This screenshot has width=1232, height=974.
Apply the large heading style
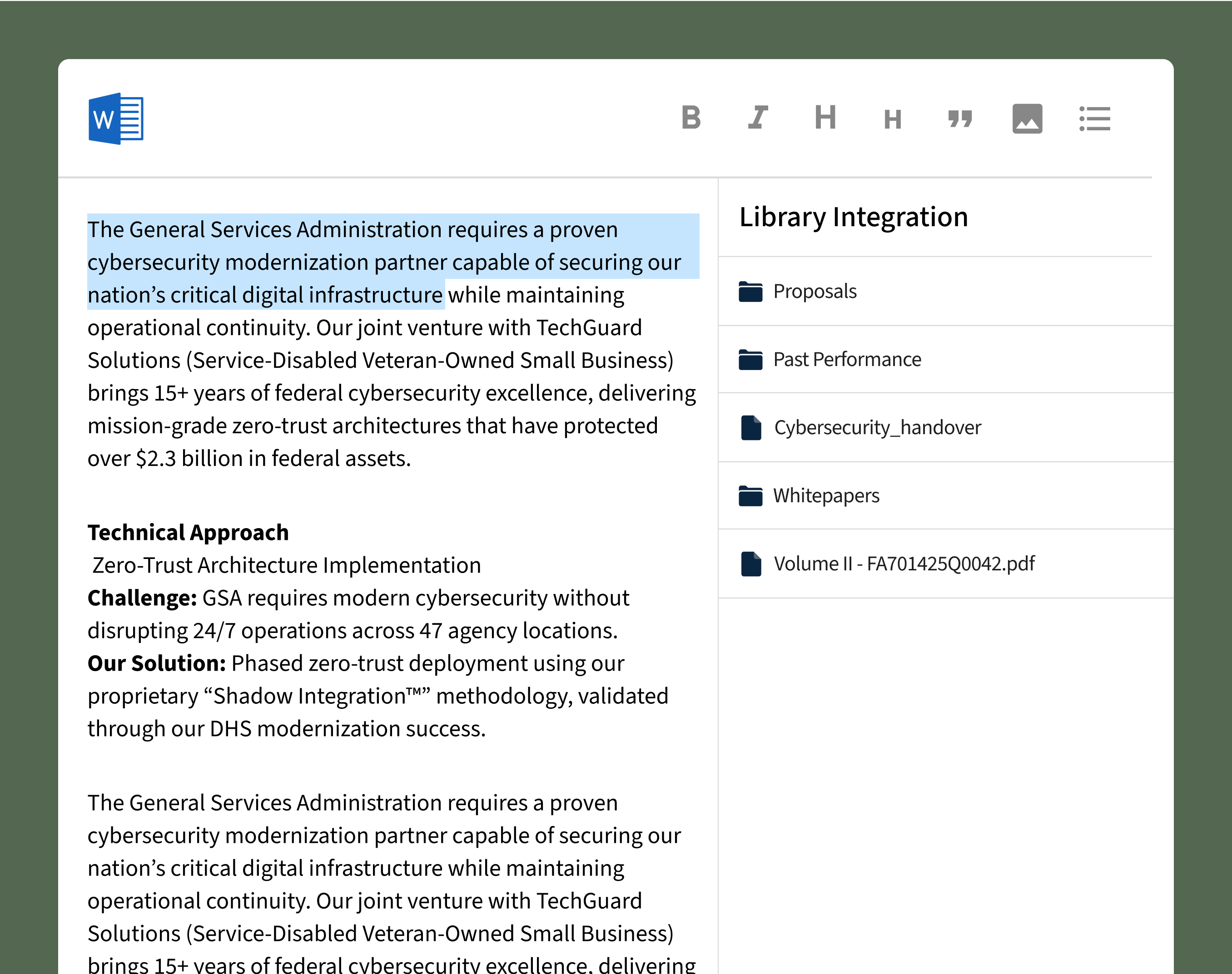[x=825, y=118]
